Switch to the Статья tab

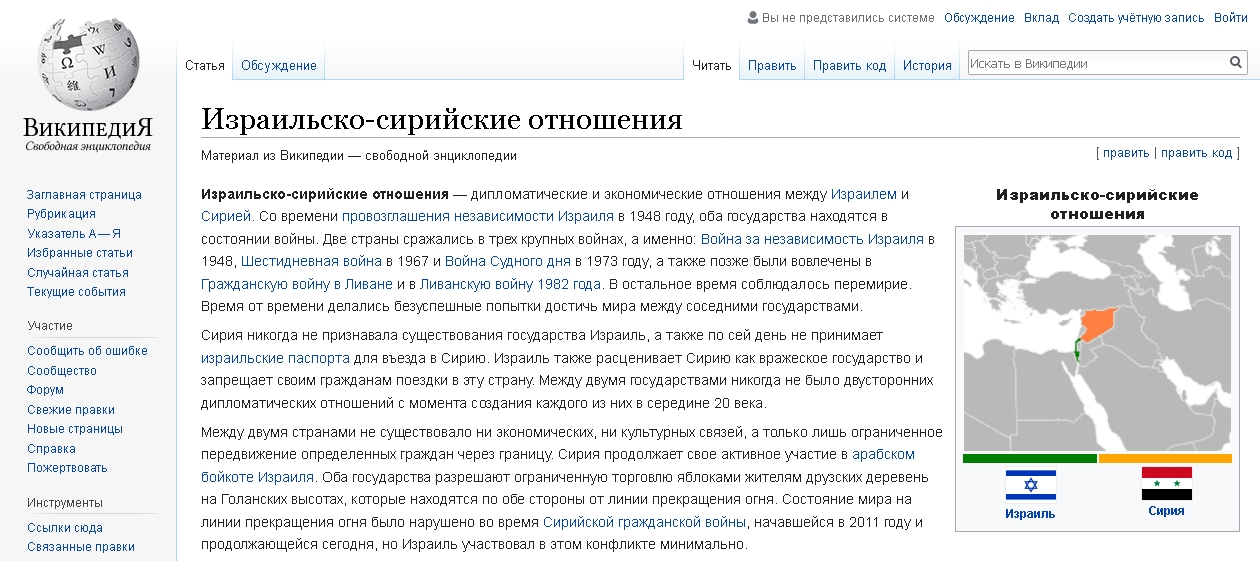[205, 66]
